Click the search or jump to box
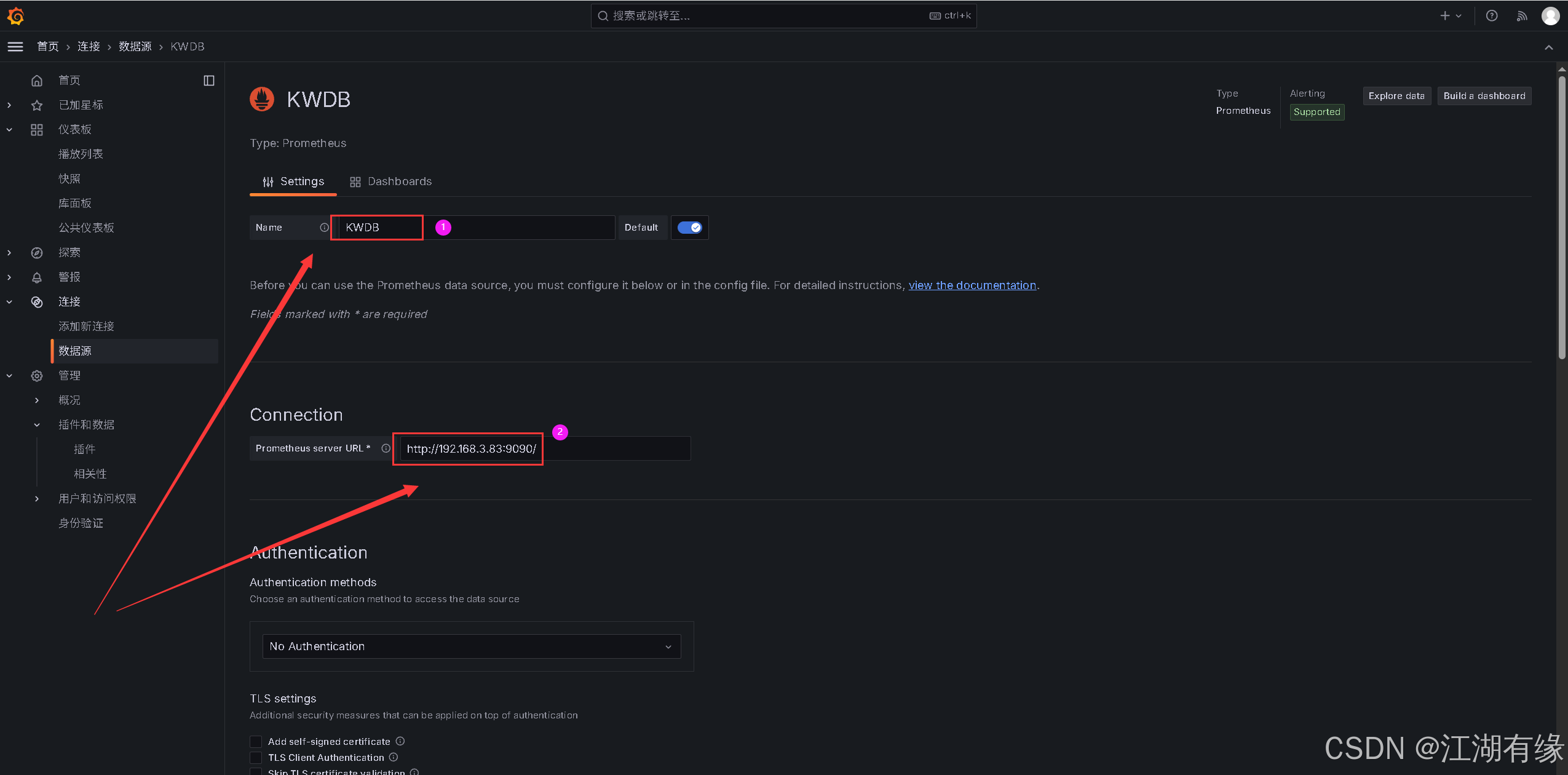1568x775 pixels. pyautogui.click(x=783, y=16)
